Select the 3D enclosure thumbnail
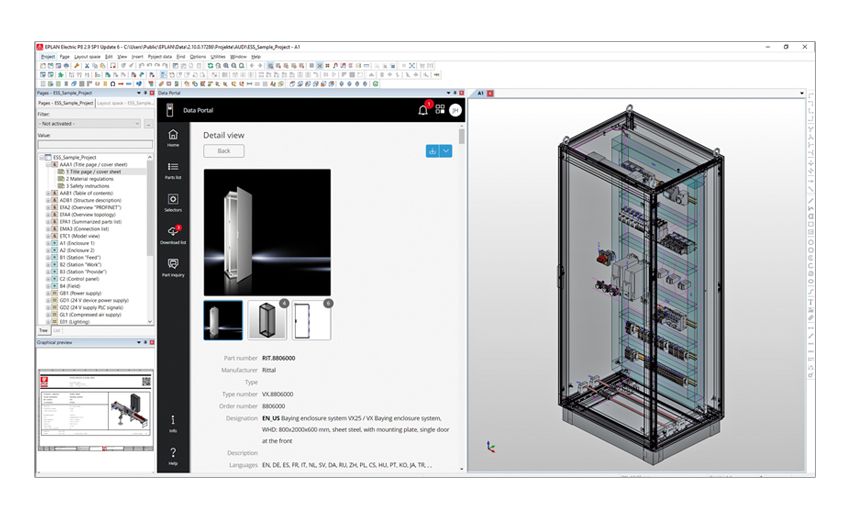This screenshot has width=850, height=519. [267, 321]
